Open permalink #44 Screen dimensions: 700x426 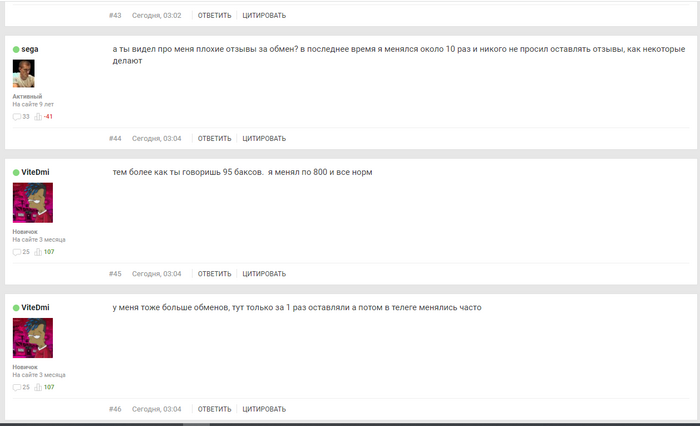pyautogui.click(x=115, y=138)
